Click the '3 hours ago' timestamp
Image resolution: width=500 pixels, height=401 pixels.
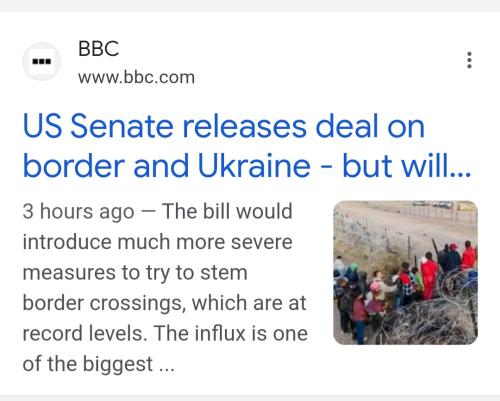click(x=78, y=212)
